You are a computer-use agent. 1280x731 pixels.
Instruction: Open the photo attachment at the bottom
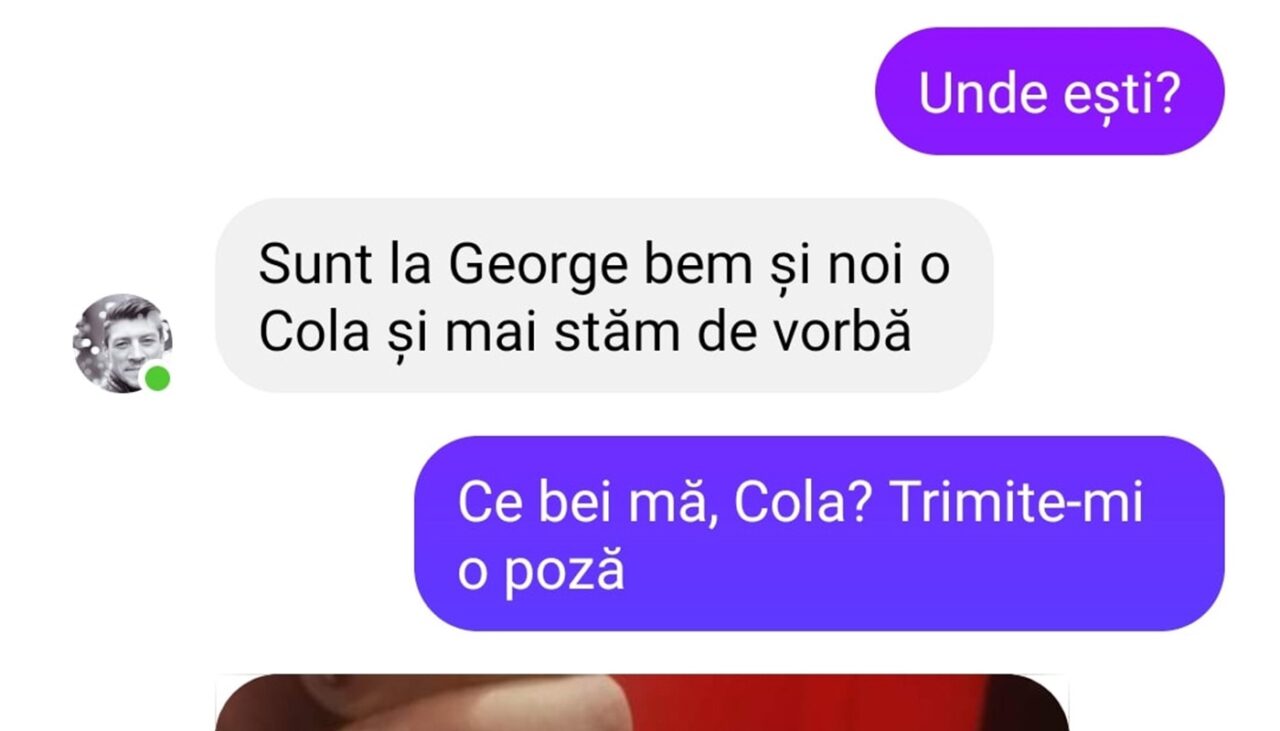642,703
